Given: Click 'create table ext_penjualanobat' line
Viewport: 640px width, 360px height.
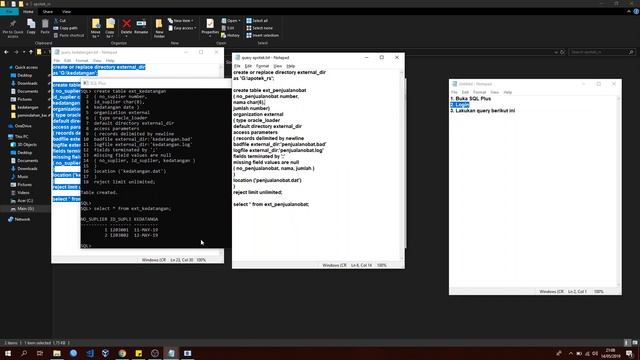Looking at the screenshot, I should (269, 90).
